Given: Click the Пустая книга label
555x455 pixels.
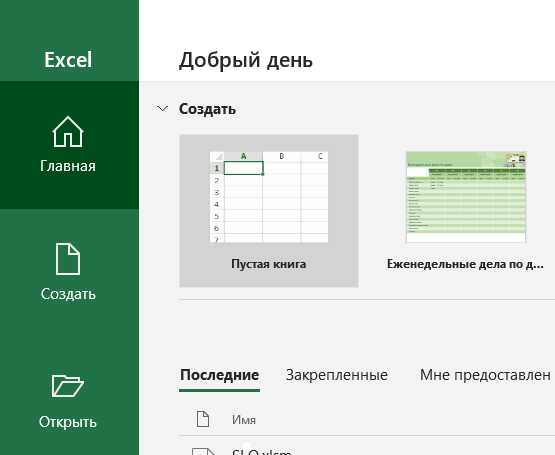Looking at the screenshot, I should click(269, 264).
